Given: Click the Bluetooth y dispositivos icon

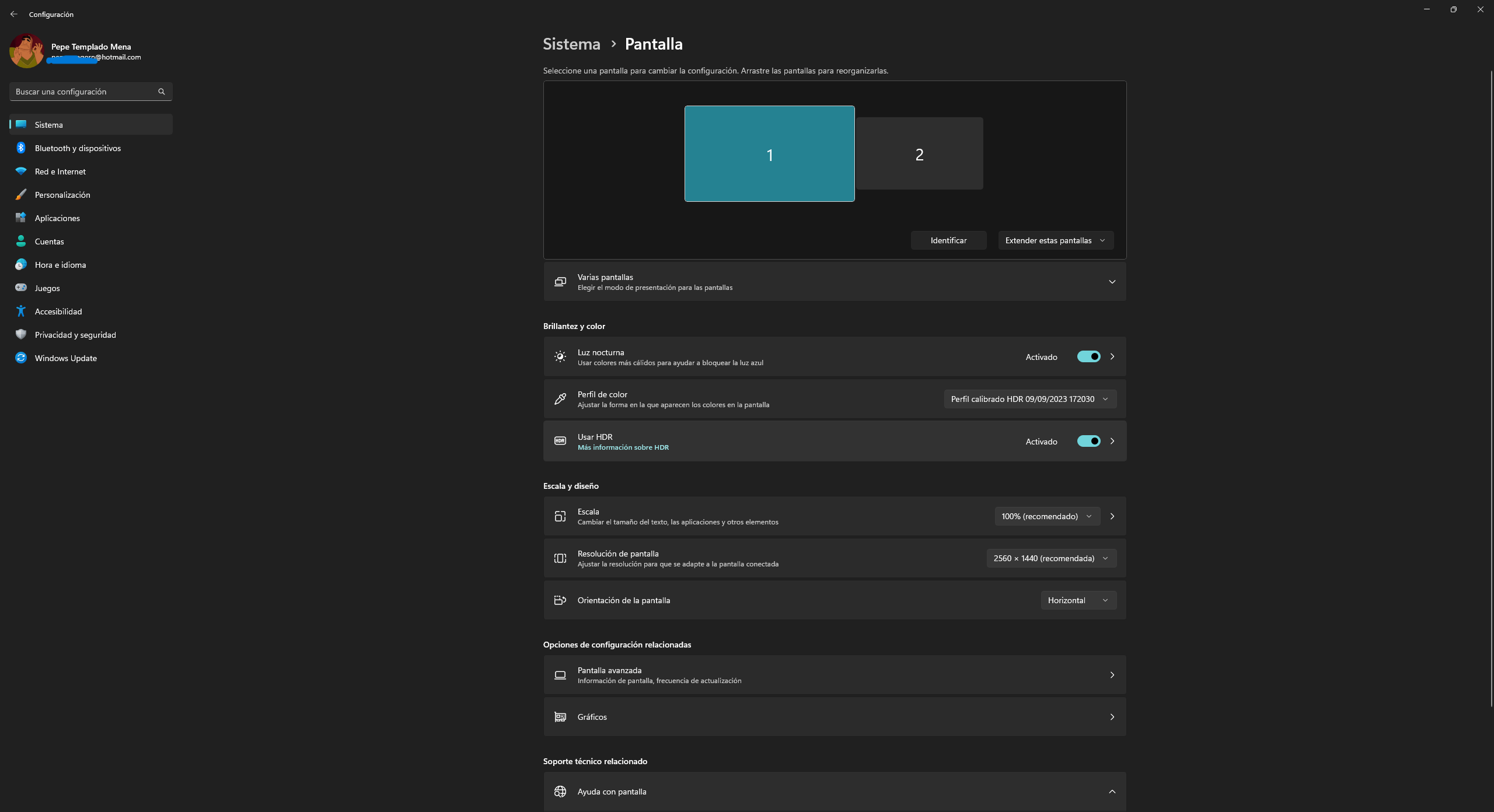Looking at the screenshot, I should click(x=21, y=148).
